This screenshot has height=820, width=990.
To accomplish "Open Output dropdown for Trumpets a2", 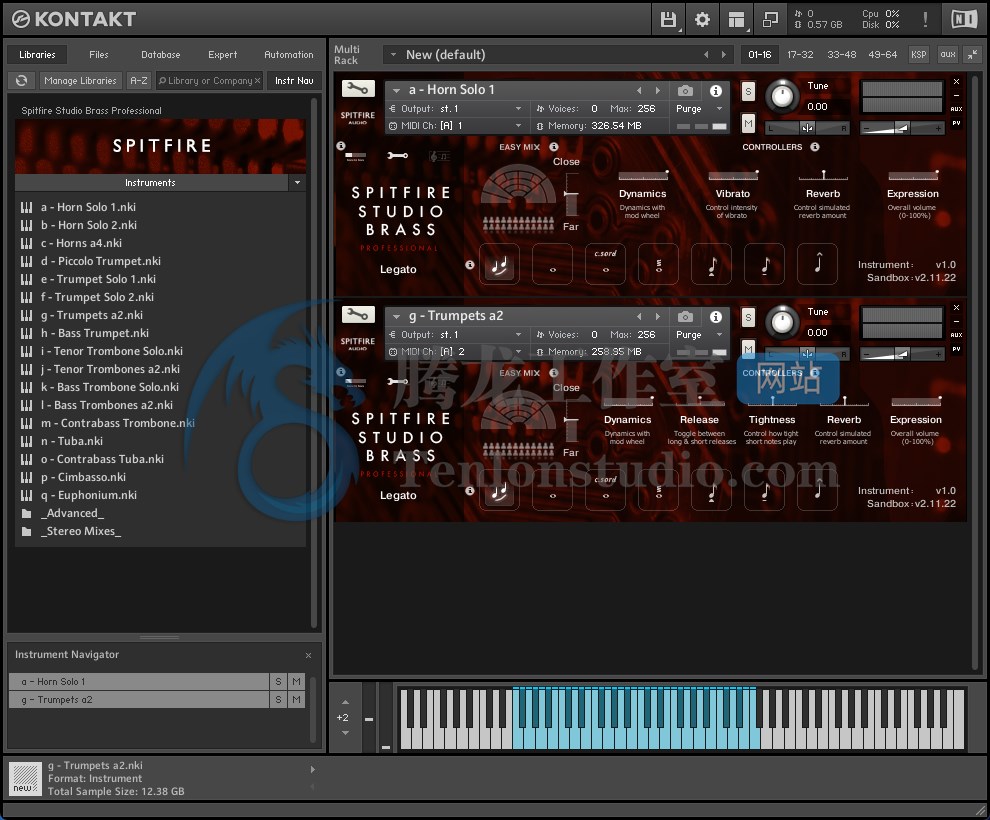I will pos(518,335).
